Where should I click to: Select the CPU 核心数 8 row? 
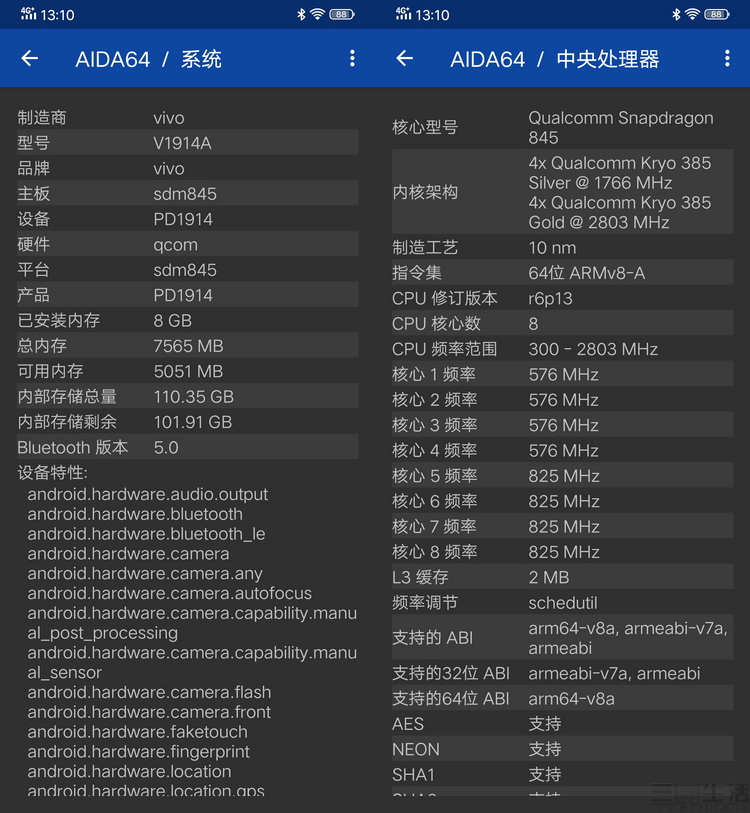(563, 324)
